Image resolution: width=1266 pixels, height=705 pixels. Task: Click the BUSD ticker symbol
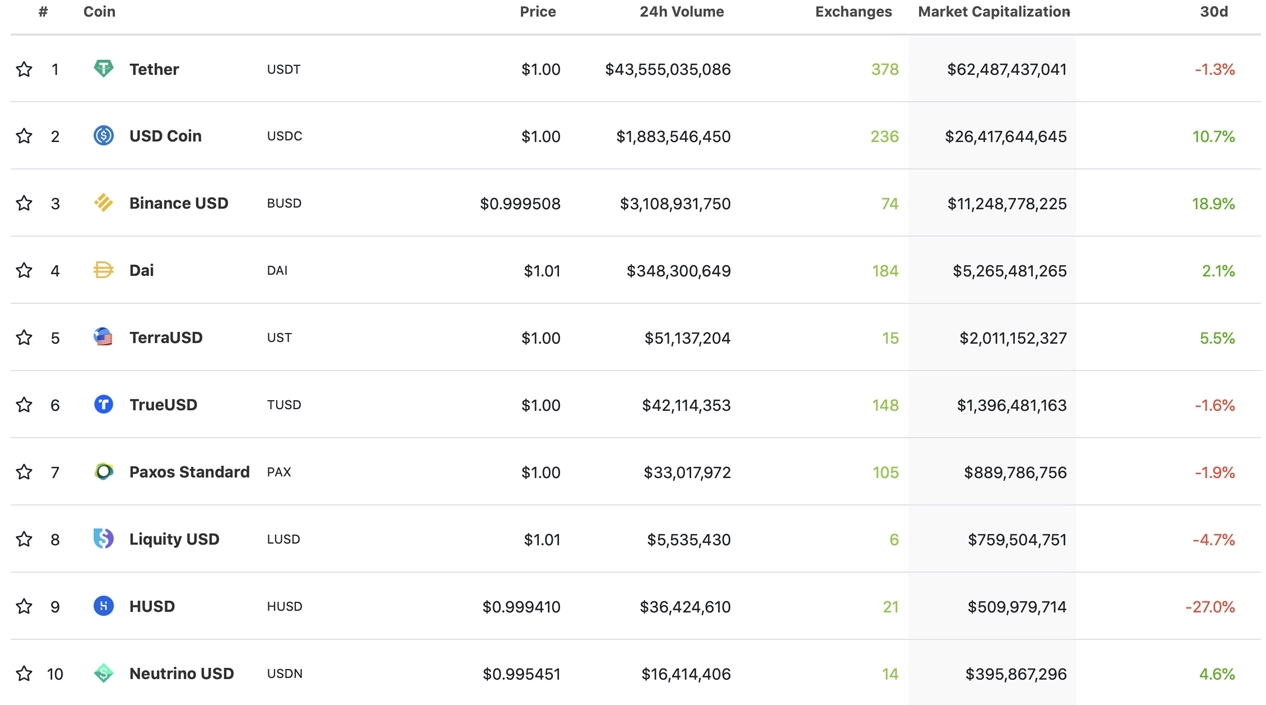point(284,203)
